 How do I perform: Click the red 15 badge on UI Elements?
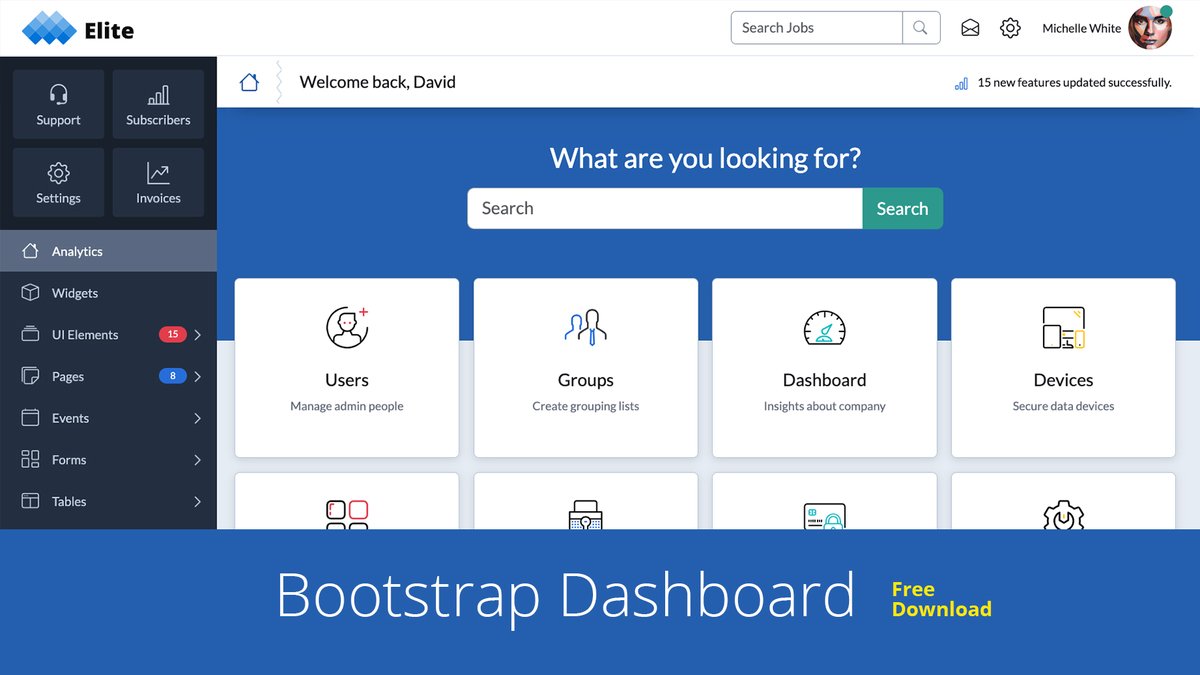point(173,334)
